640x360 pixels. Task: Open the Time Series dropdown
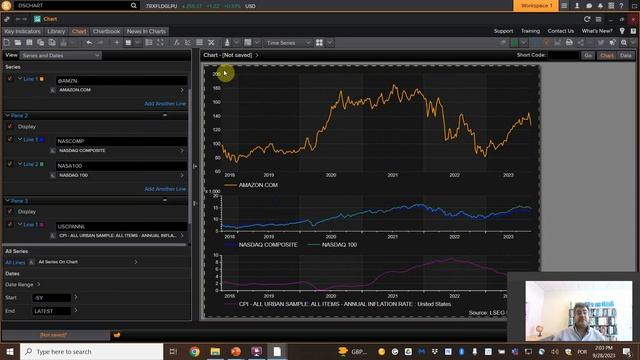click(x=287, y=42)
